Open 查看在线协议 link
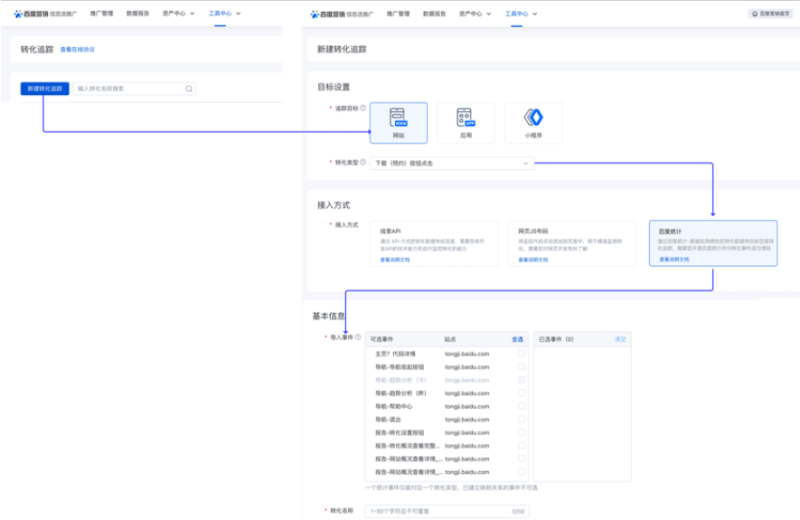The image size is (800, 520). 78,49
